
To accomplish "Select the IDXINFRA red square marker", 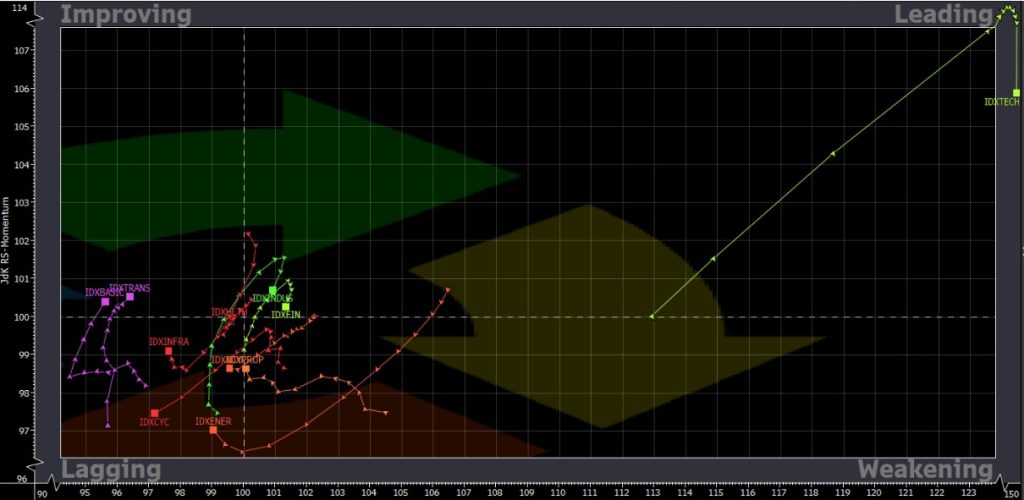I will click(168, 351).
